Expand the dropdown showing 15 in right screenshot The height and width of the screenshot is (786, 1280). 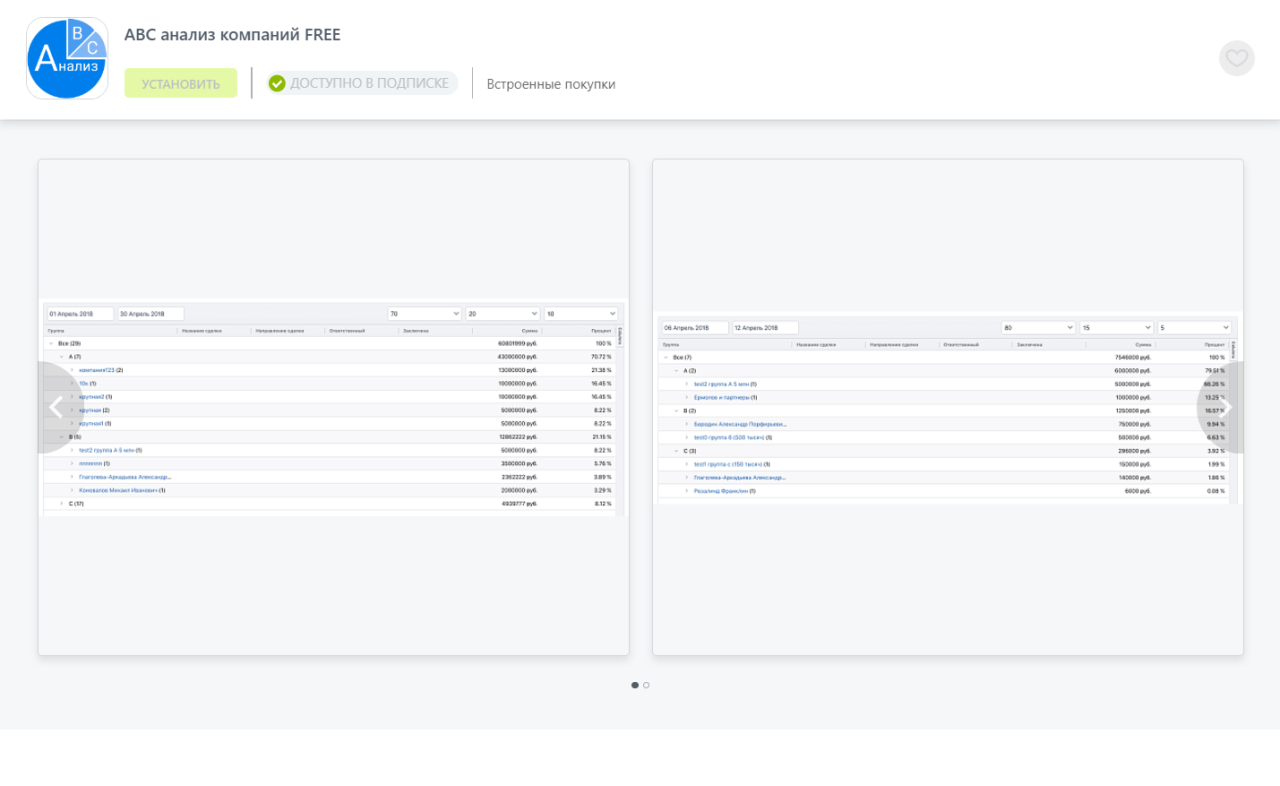click(x=1116, y=328)
